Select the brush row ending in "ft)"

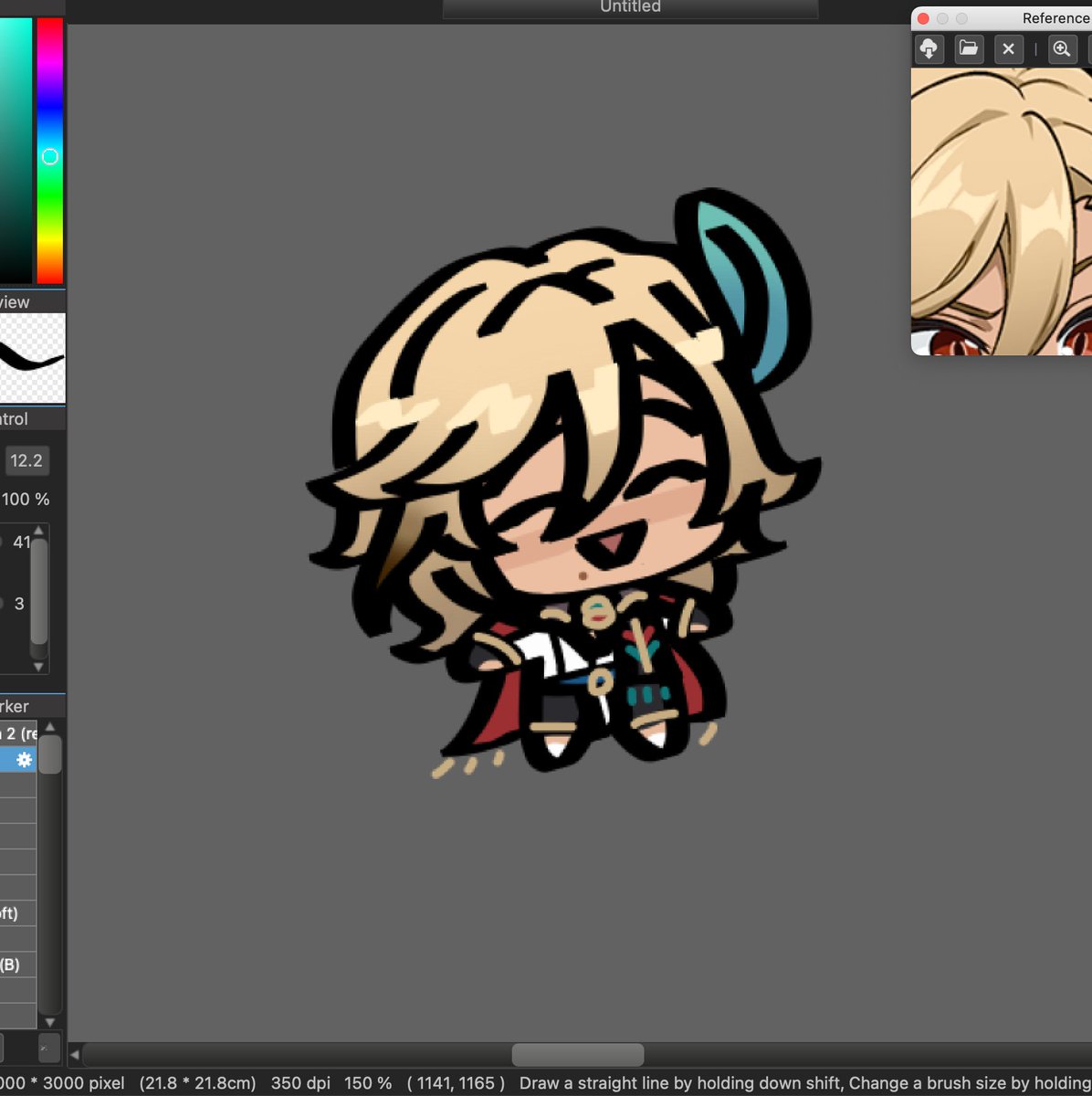(18, 913)
